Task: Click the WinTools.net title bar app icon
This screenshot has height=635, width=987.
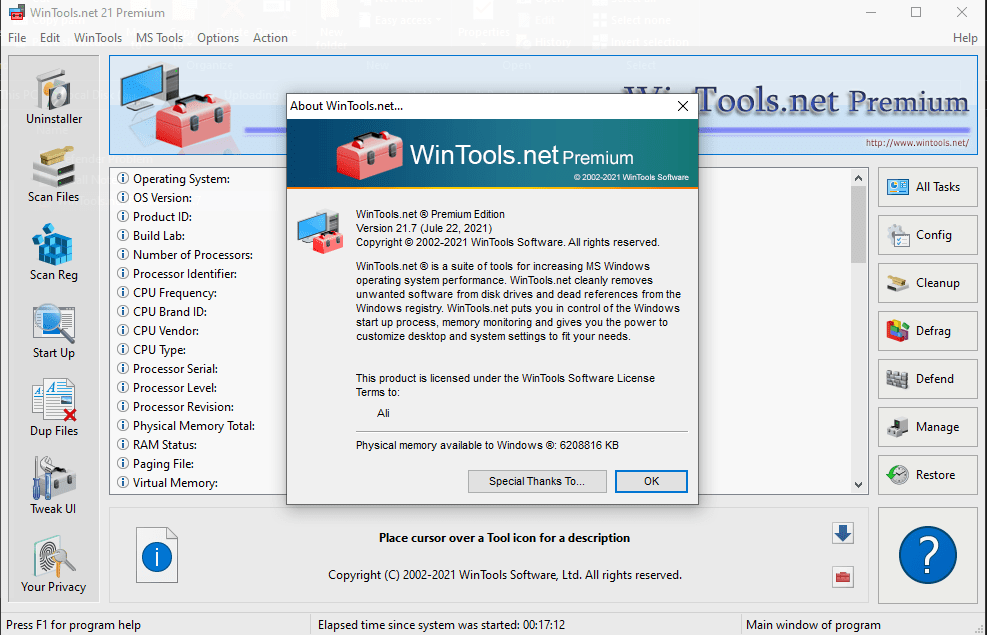Action: pyautogui.click(x=16, y=13)
